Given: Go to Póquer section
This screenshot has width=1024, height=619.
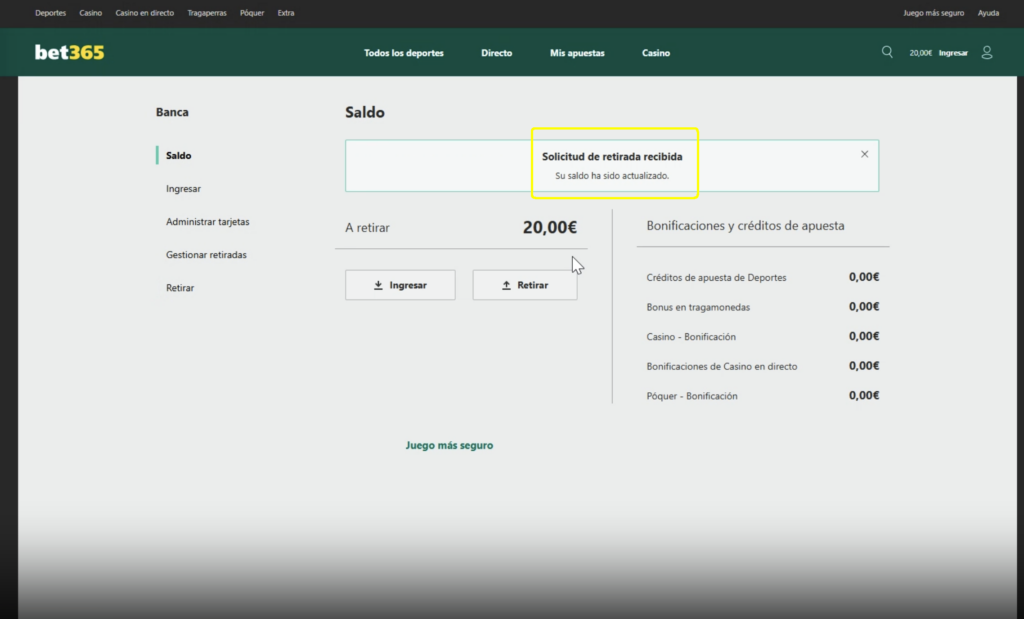Looking at the screenshot, I should [252, 13].
